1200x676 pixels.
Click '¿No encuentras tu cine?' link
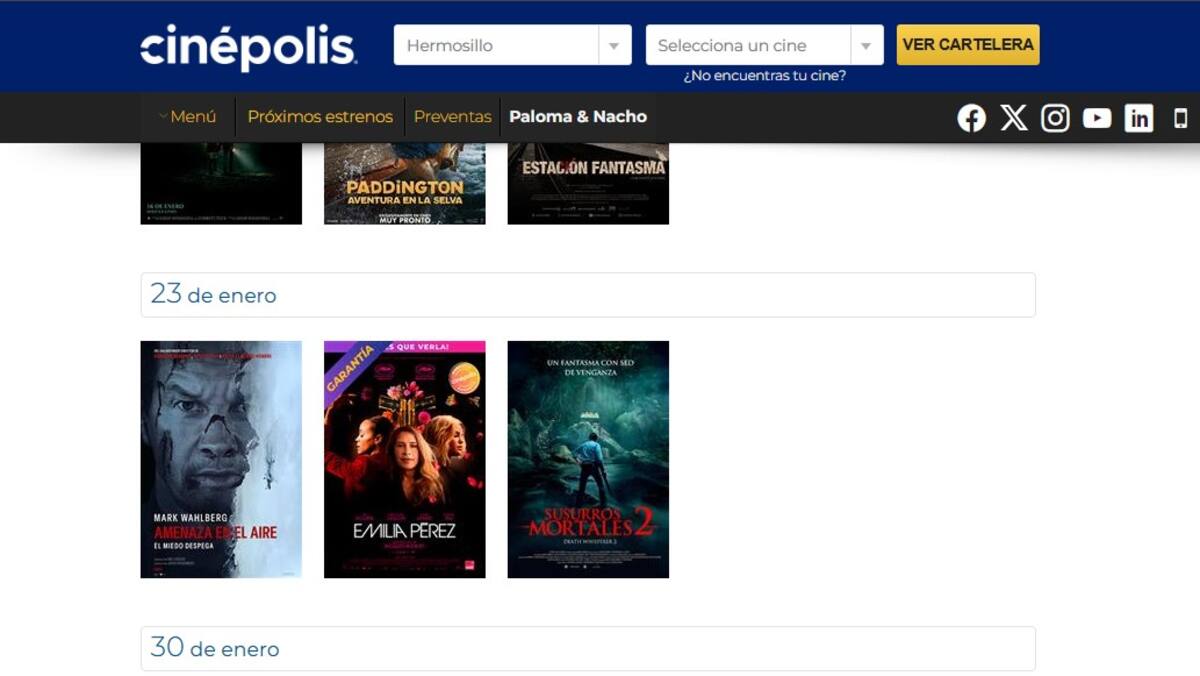pos(764,76)
